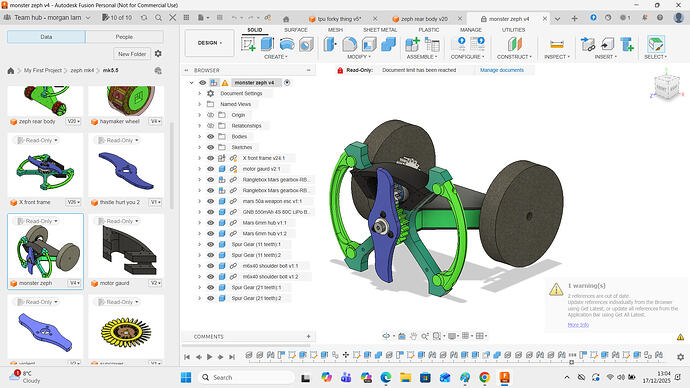Open the notifications bell icon

pos(645,18)
